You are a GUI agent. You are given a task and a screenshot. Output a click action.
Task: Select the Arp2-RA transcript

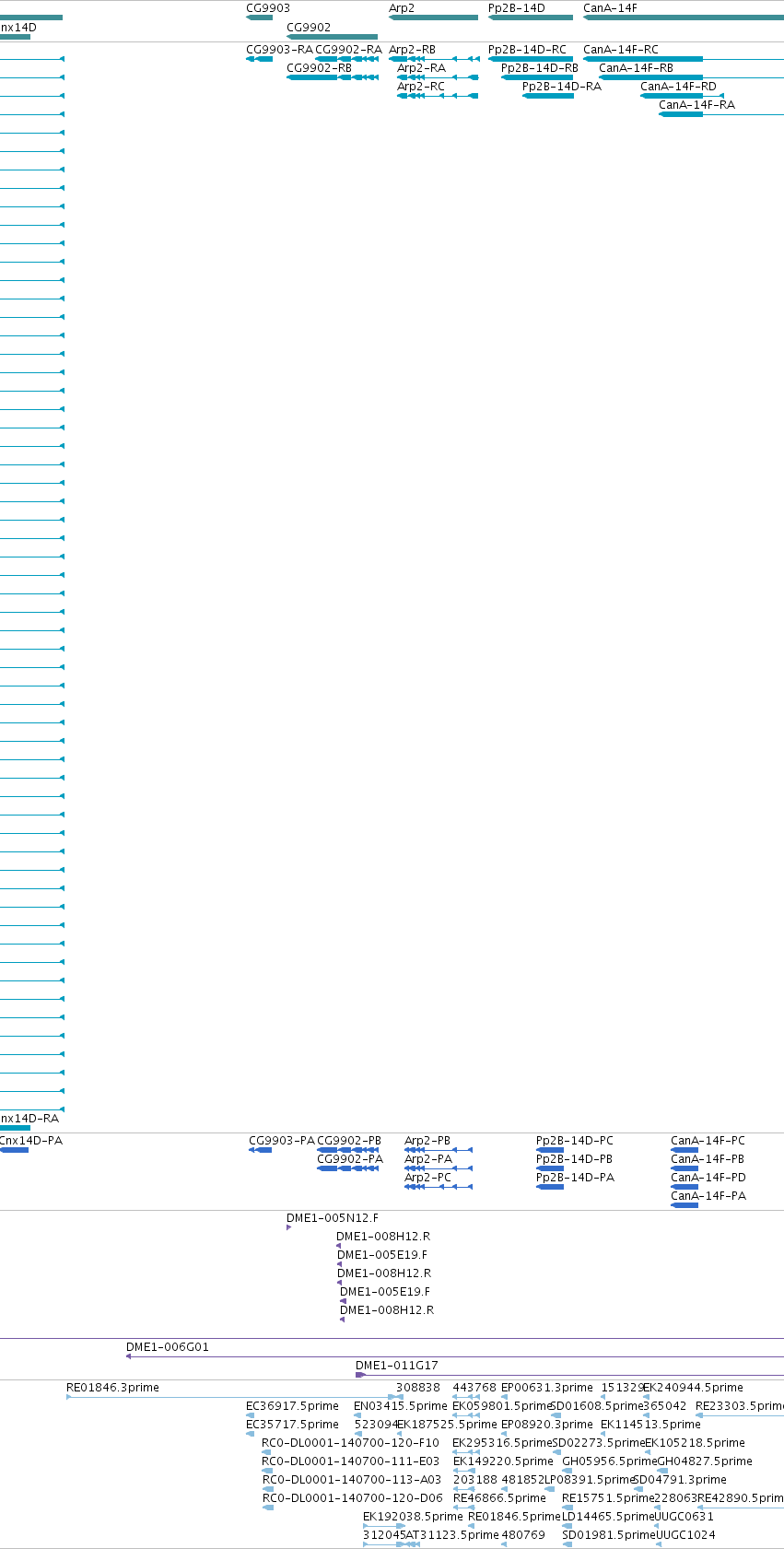(439, 77)
